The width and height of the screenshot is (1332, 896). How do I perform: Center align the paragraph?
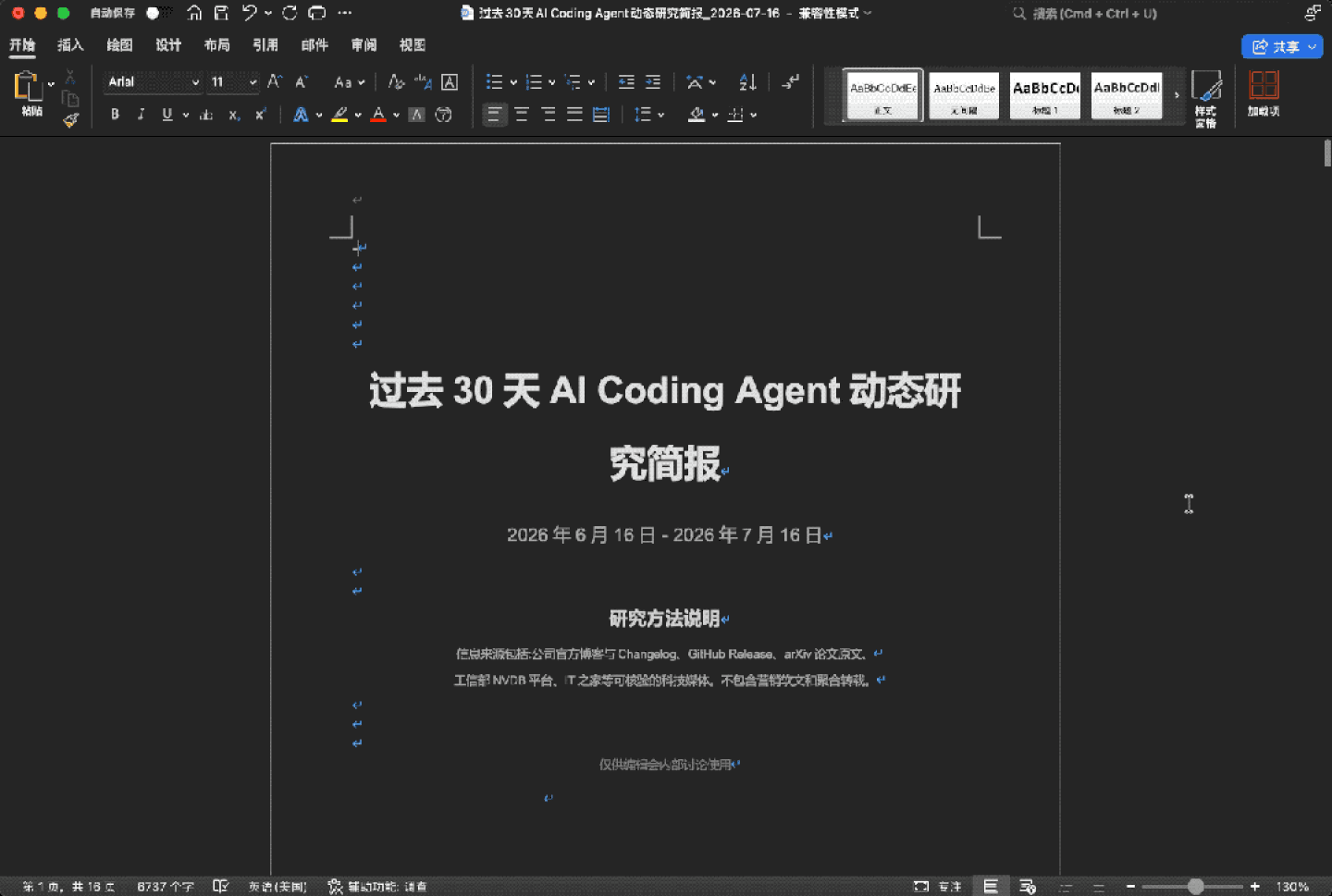(x=522, y=115)
